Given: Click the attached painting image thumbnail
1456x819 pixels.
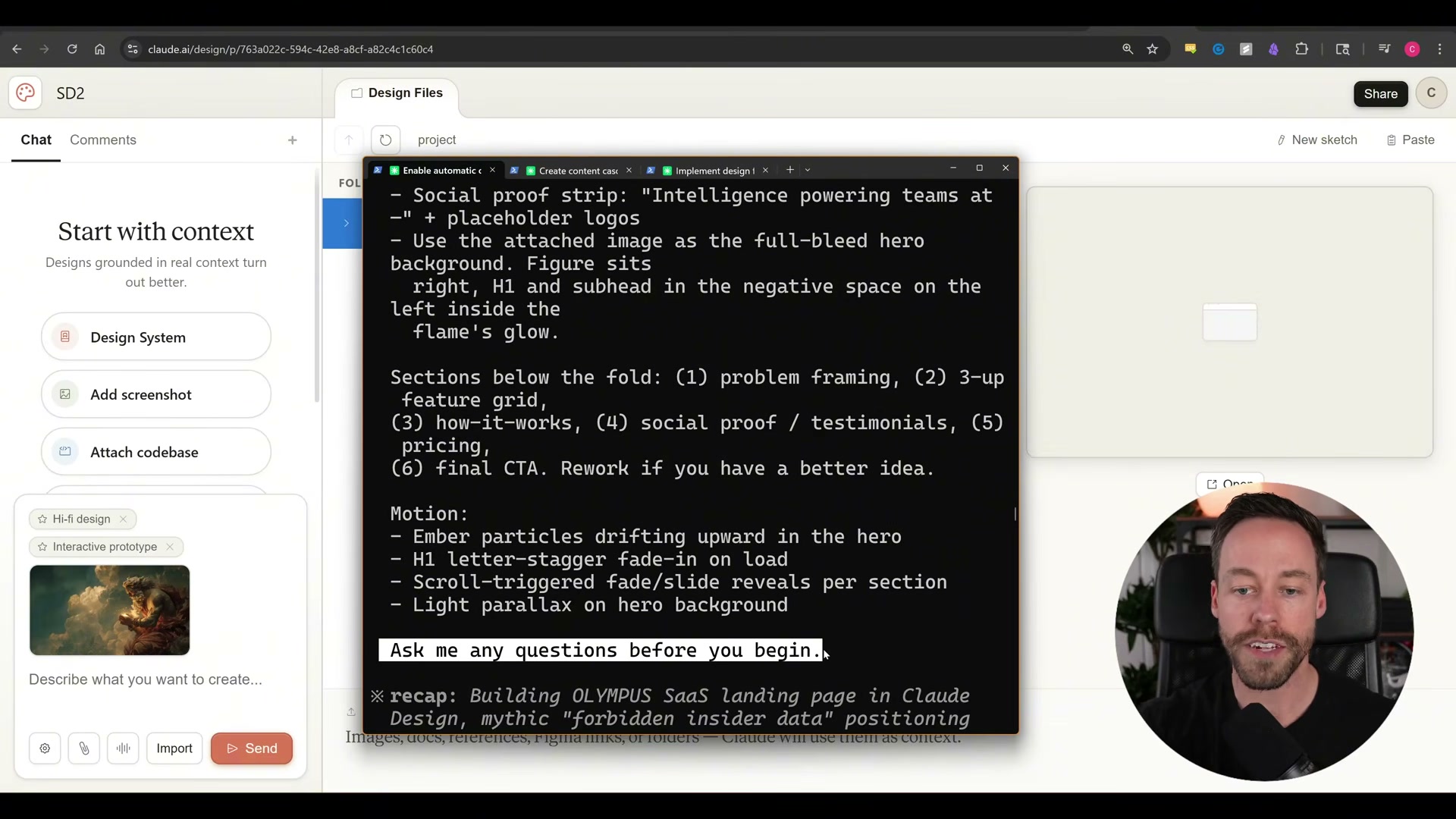Looking at the screenshot, I should point(109,610).
